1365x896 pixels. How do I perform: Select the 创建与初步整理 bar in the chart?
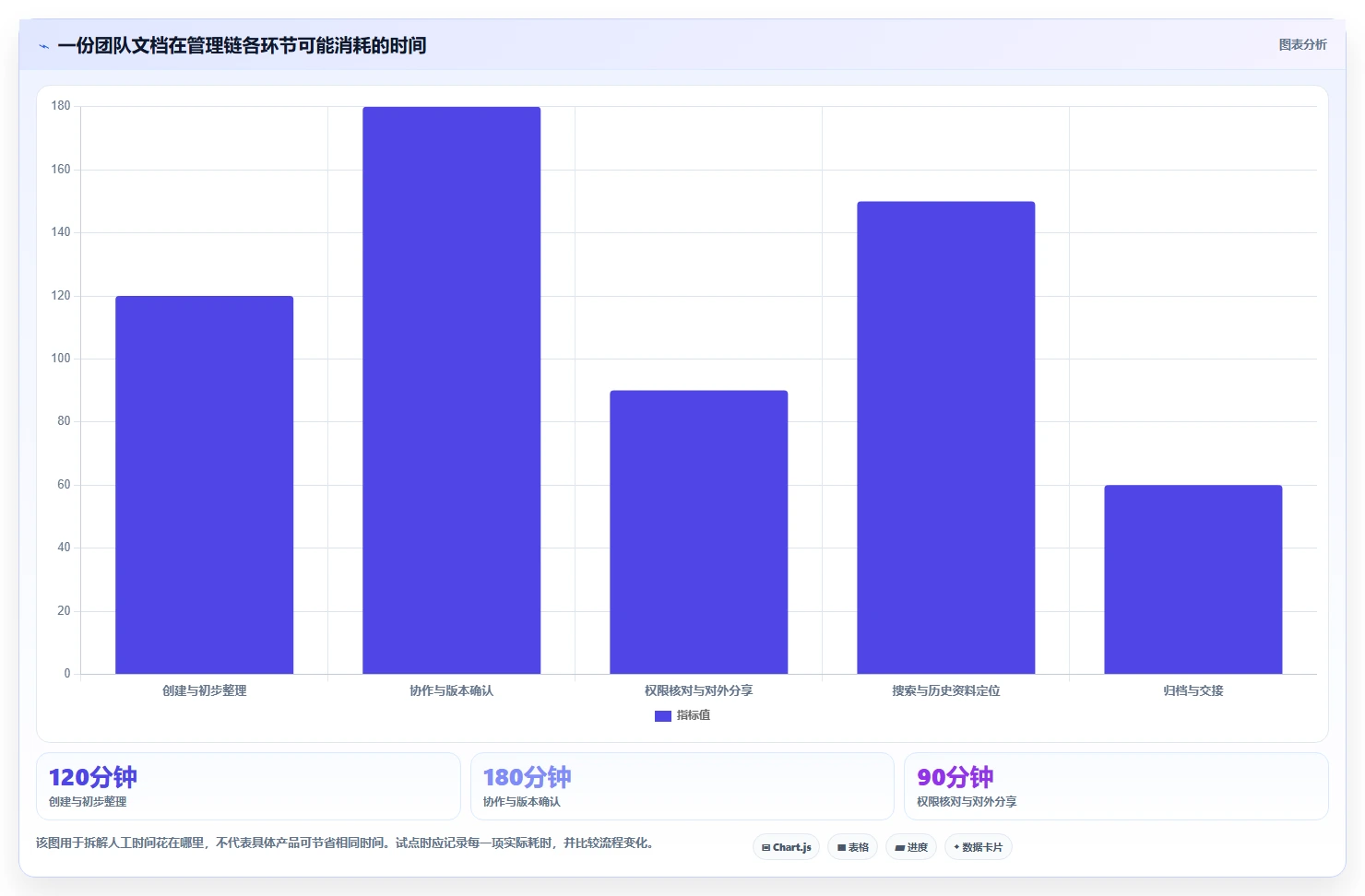click(x=205, y=485)
